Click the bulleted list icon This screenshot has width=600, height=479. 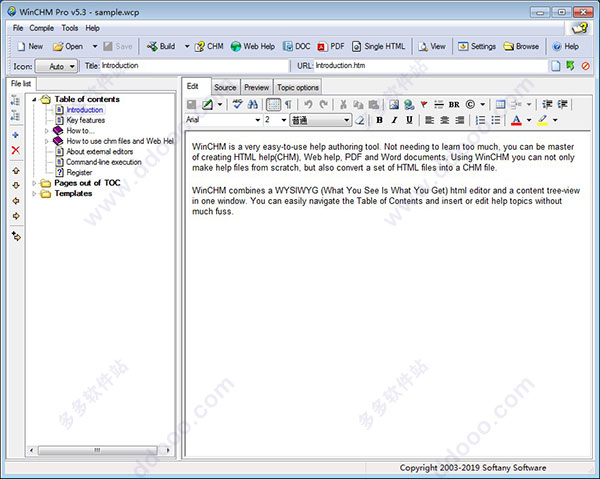[x=496, y=120]
